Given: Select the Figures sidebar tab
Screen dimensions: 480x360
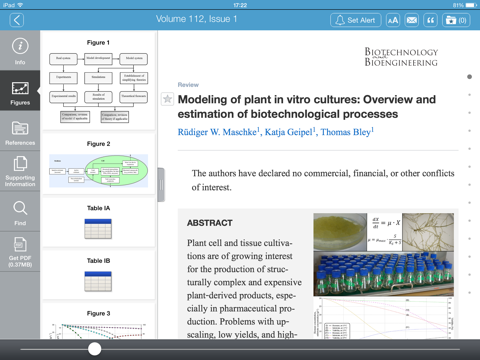Looking at the screenshot, I should point(20,91).
